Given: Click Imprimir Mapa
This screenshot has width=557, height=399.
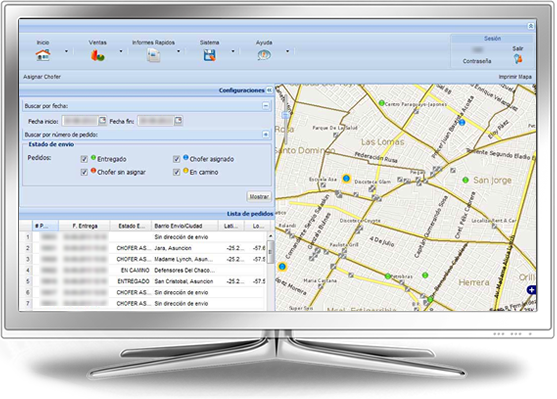Looking at the screenshot, I should [x=515, y=77].
